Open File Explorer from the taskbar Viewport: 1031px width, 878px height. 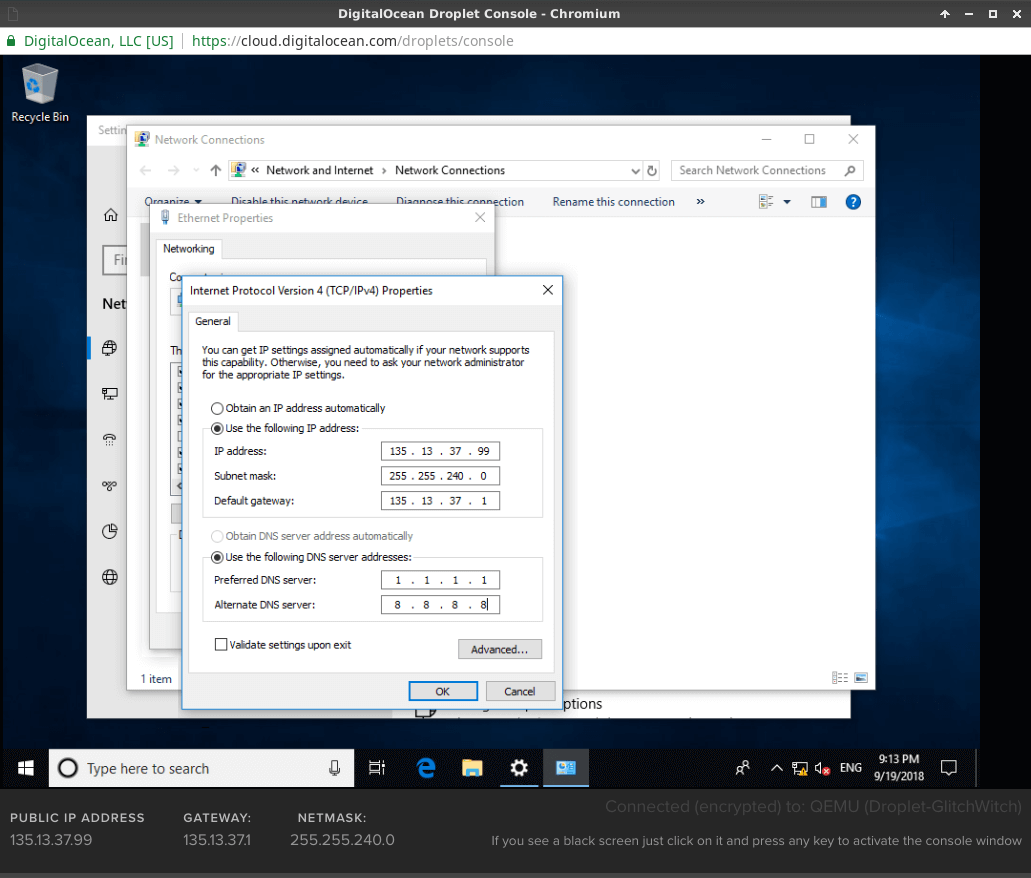click(472, 768)
